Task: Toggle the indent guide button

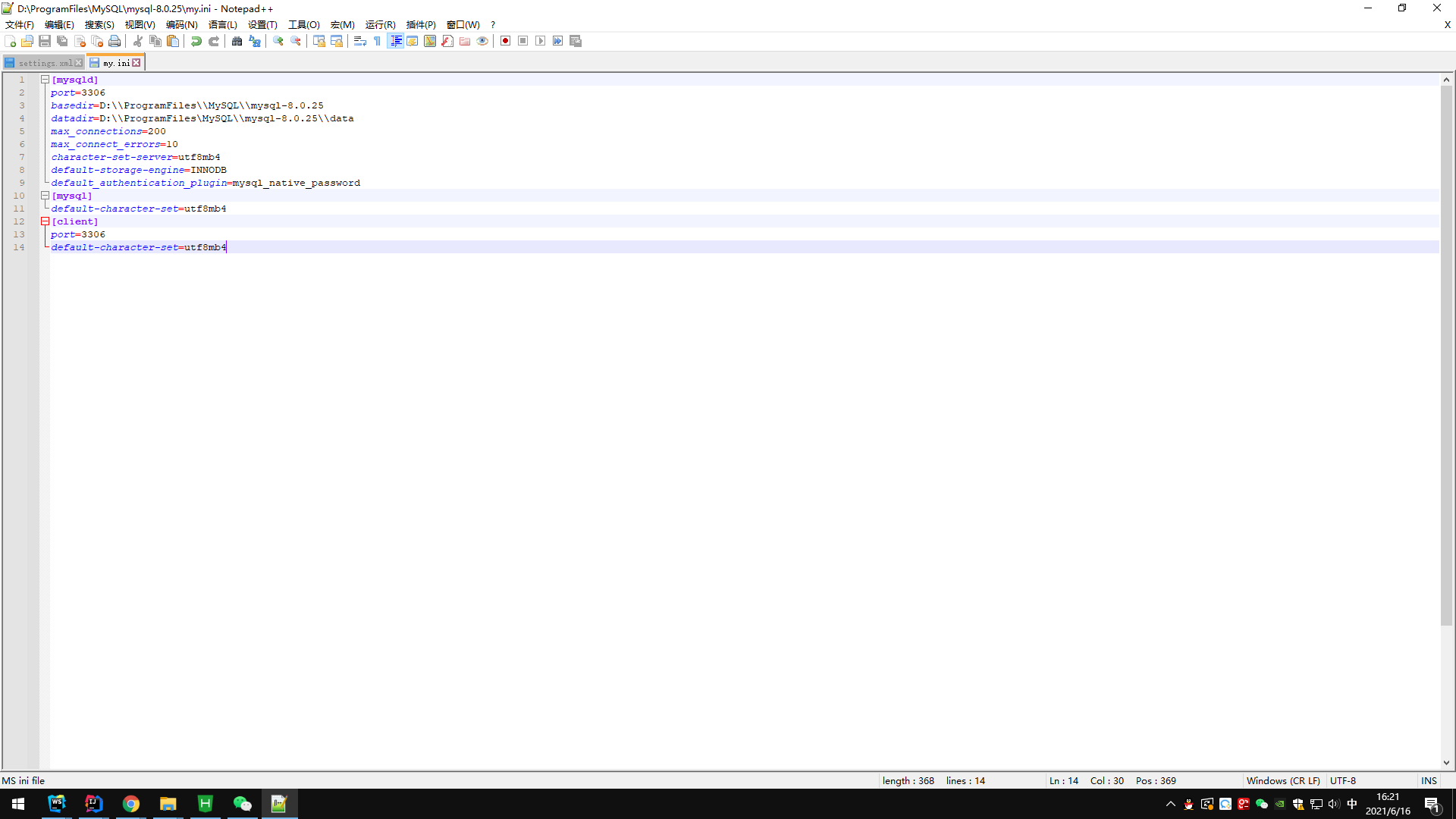Action: tap(395, 41)
